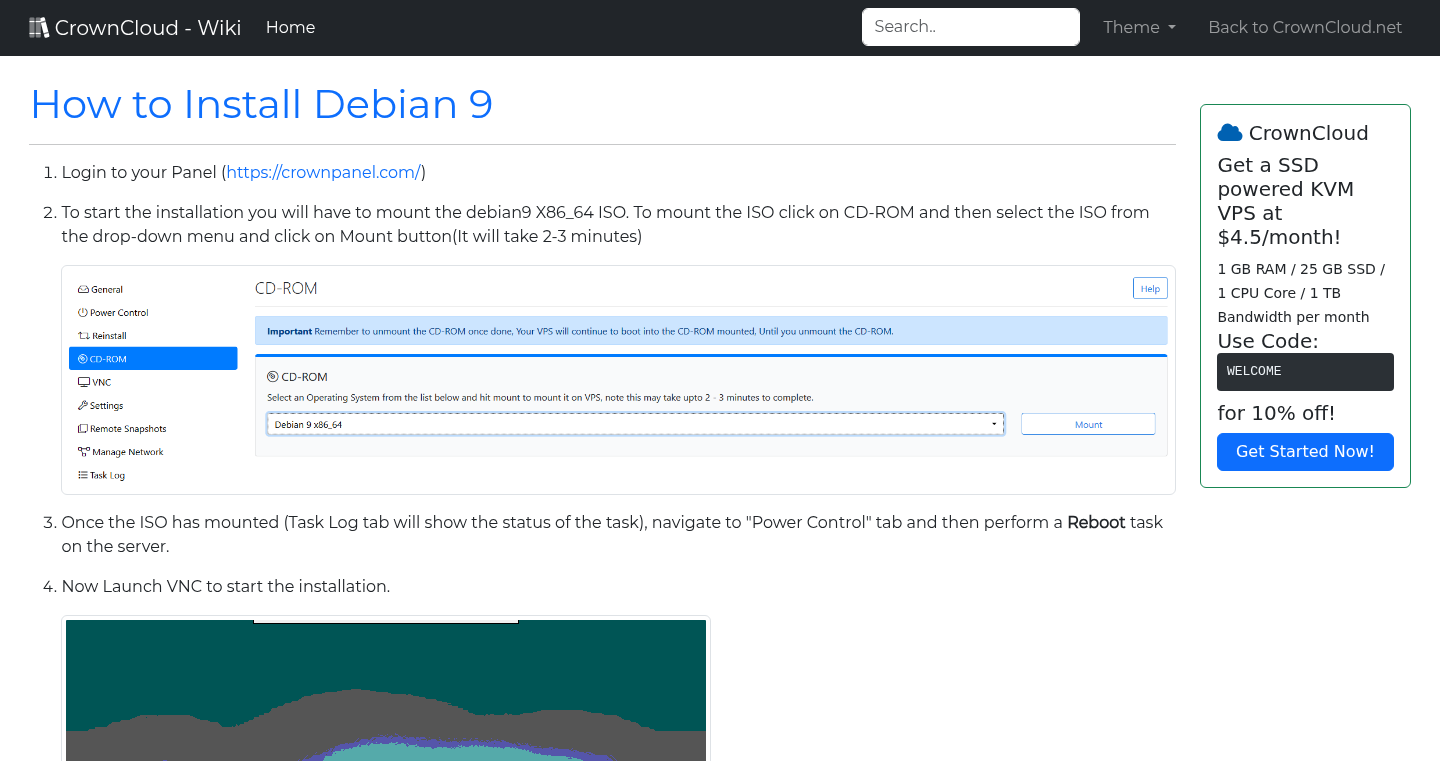Click Get Started Now!
1440x761 pixels.
(x=1305, y=452)
